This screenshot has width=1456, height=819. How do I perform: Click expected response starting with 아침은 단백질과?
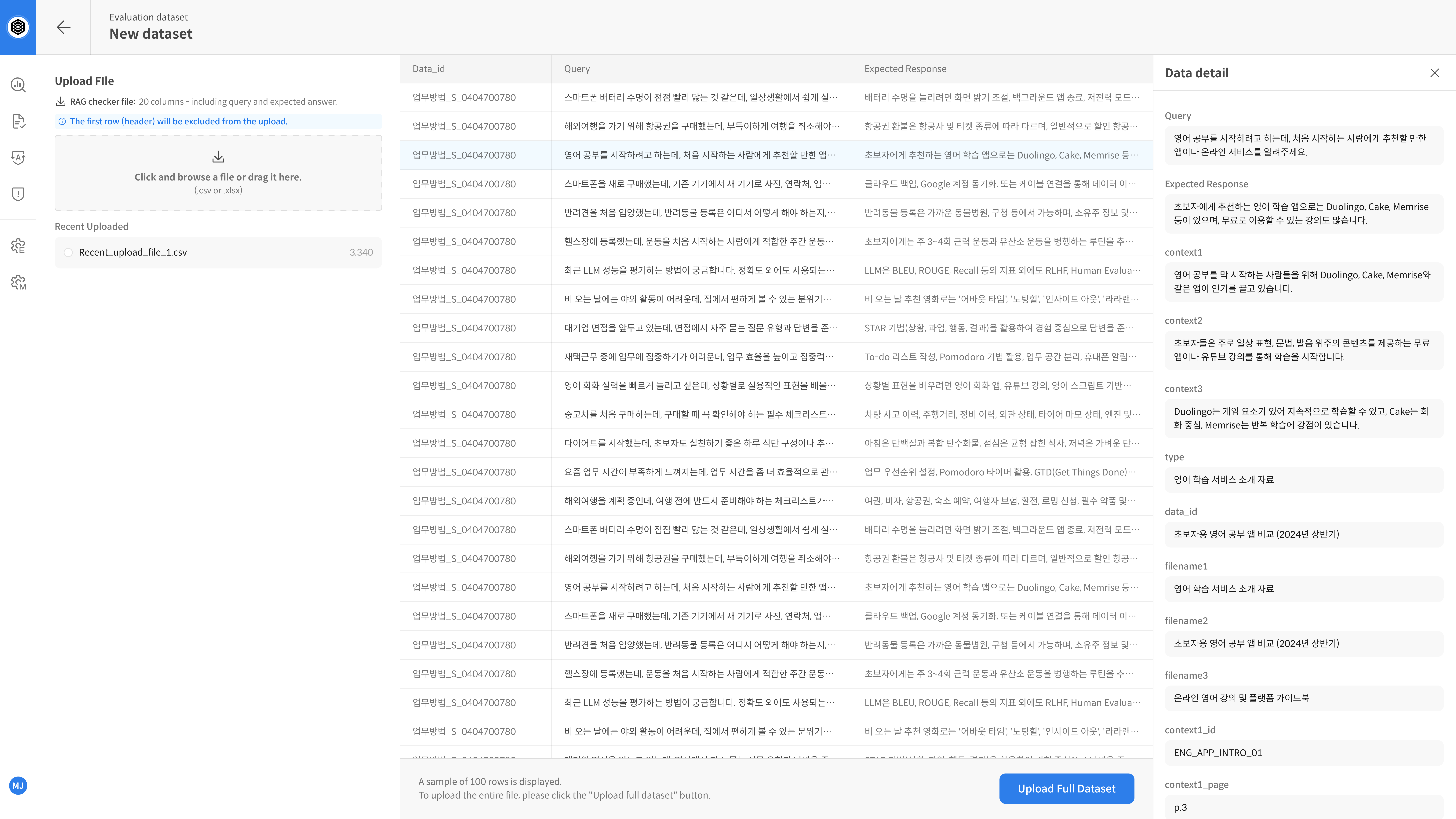(x=1002, y=443)
